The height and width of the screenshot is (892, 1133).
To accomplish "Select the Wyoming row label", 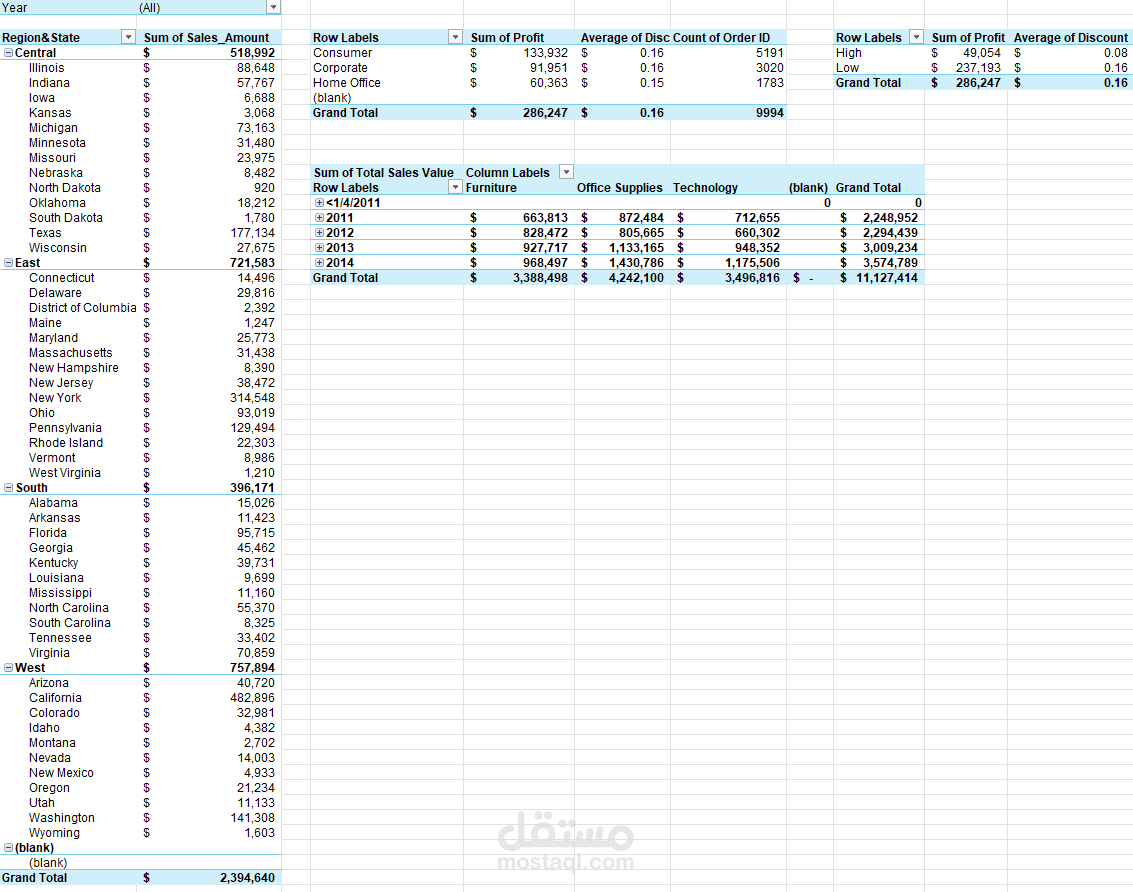I will click(54, 833).
